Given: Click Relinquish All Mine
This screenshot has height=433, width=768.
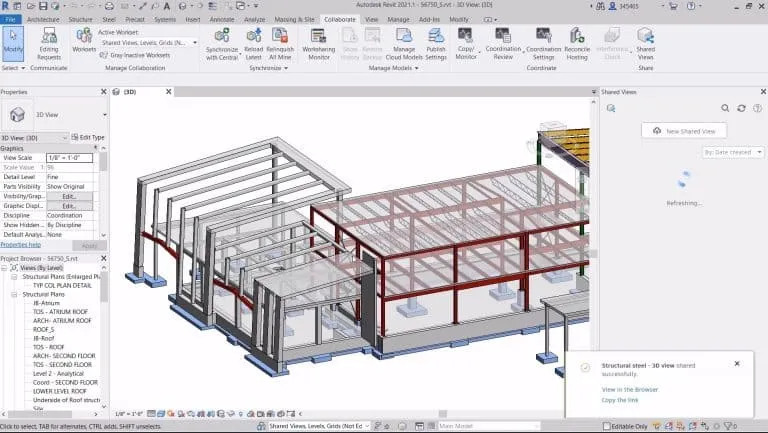Looking at the screenshot, I should click(280, 44).
